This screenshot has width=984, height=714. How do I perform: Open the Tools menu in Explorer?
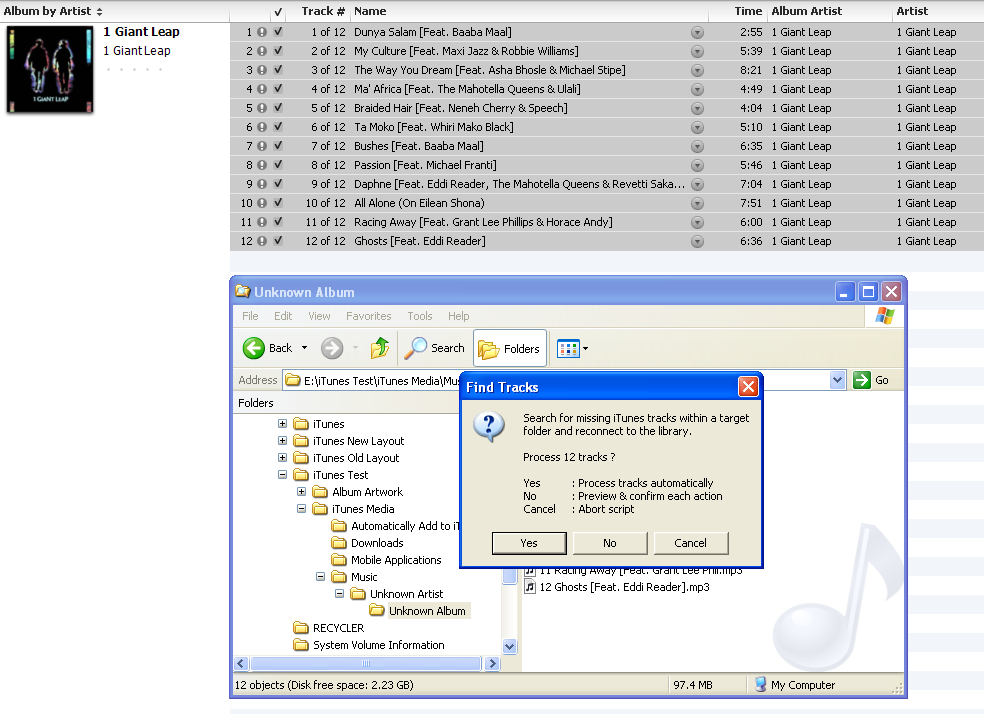click(x=420, y=316)
